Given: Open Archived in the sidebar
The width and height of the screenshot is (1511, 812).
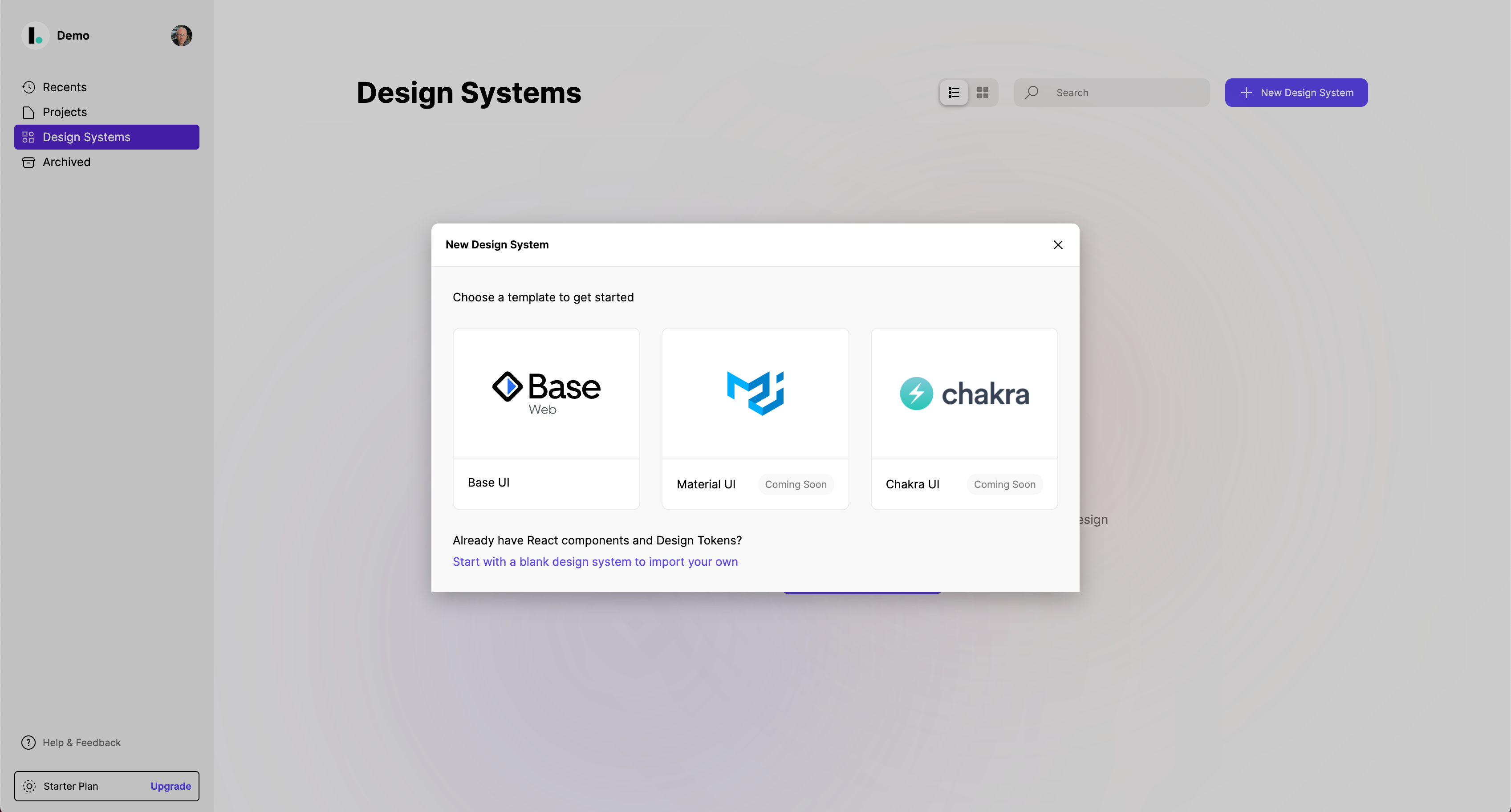Looking at the screenshot, I should pos(107,162).
